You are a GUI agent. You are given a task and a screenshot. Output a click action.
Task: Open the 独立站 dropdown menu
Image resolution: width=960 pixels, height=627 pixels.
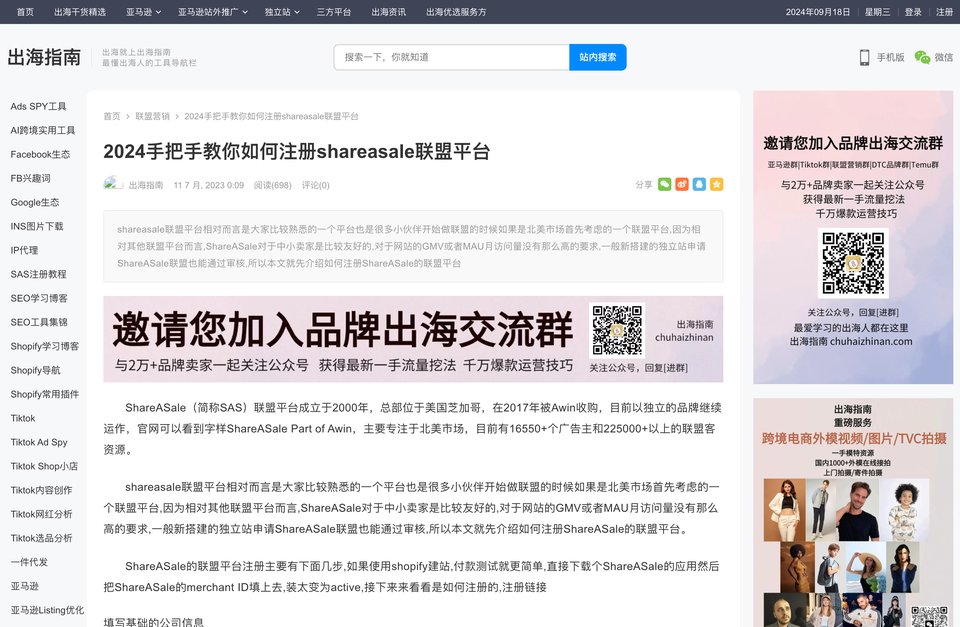point(282,12)
